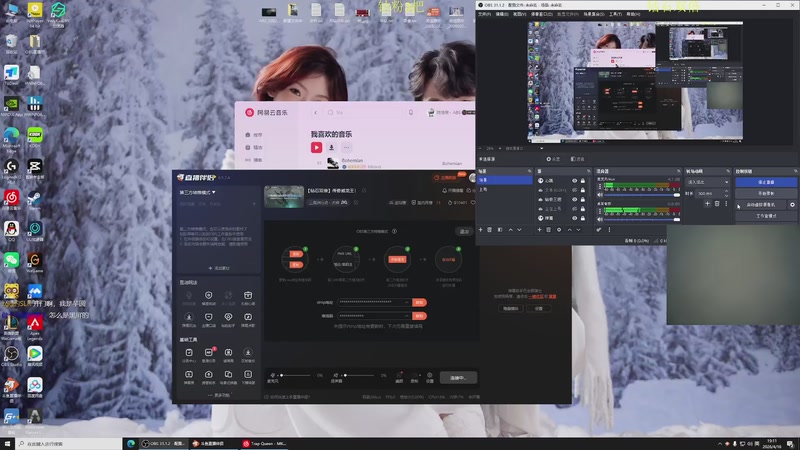Add a new scene in OBS Scenes panel
Screen dimensions: 800x450
(x=481, y=230)
